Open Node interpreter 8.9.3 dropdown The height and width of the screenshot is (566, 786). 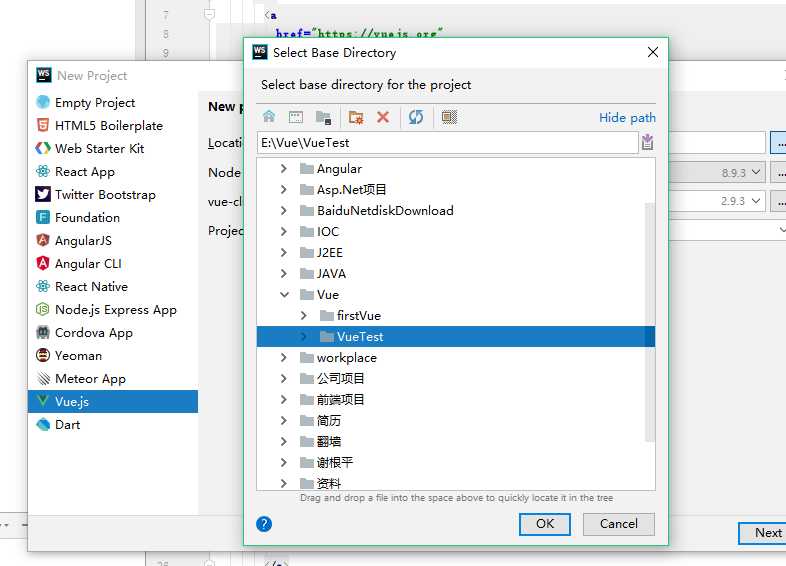pyautogui.click(x=756, y=172)
